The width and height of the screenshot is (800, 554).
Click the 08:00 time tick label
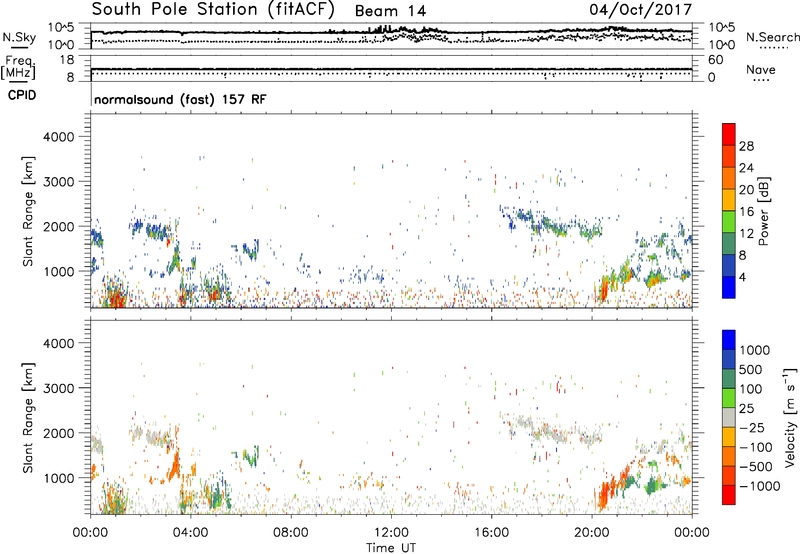(x=291, y=533)
